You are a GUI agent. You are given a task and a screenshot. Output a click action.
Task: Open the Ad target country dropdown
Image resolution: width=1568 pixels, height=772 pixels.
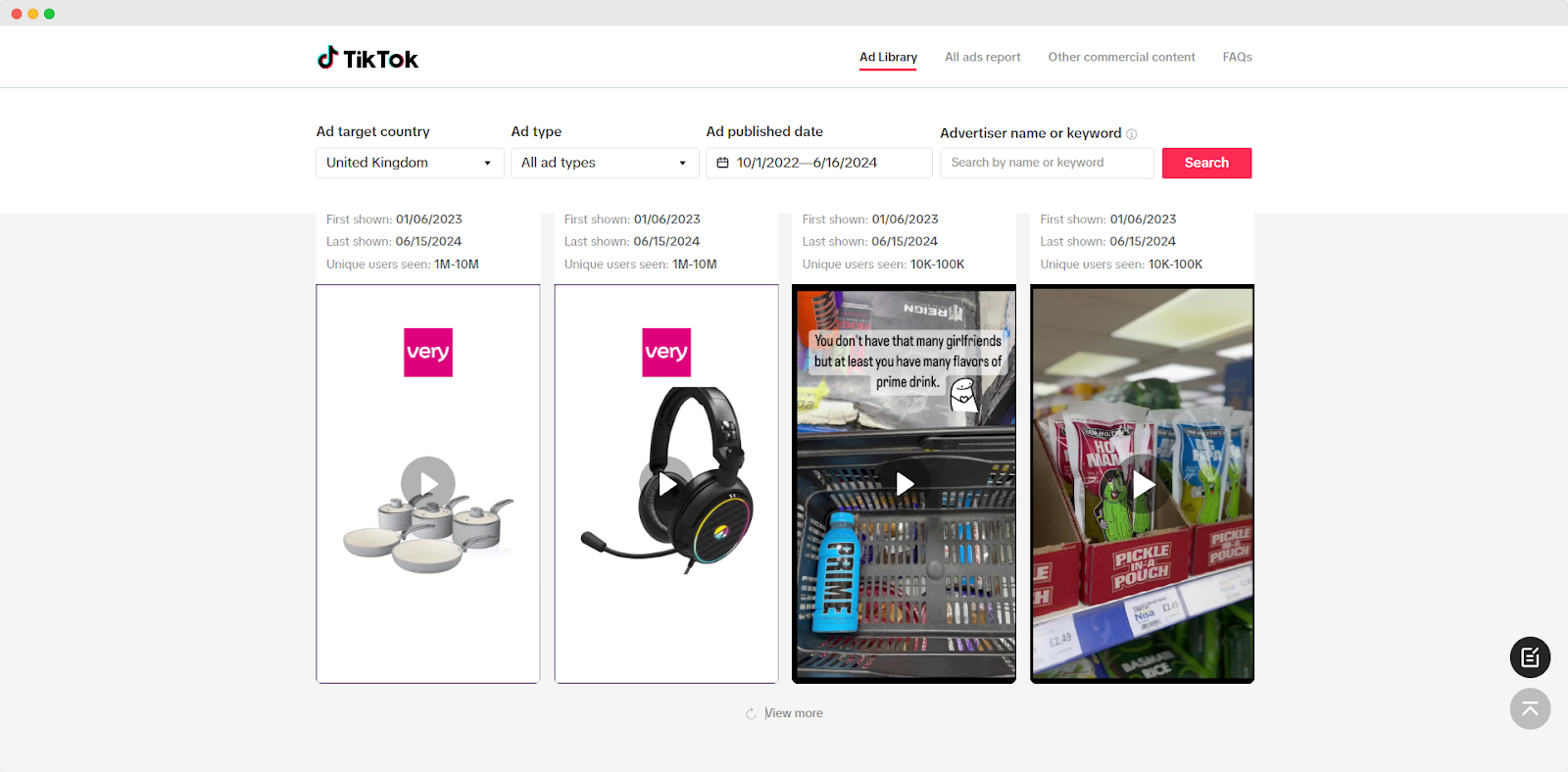pyautogui.click(x=410, y=163)
